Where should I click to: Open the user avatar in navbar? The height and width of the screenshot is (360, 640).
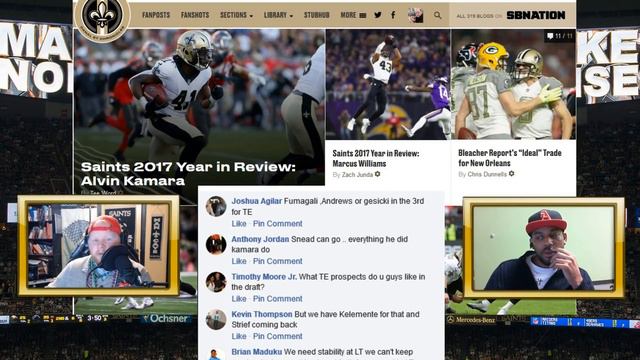(x=415, y=16)
